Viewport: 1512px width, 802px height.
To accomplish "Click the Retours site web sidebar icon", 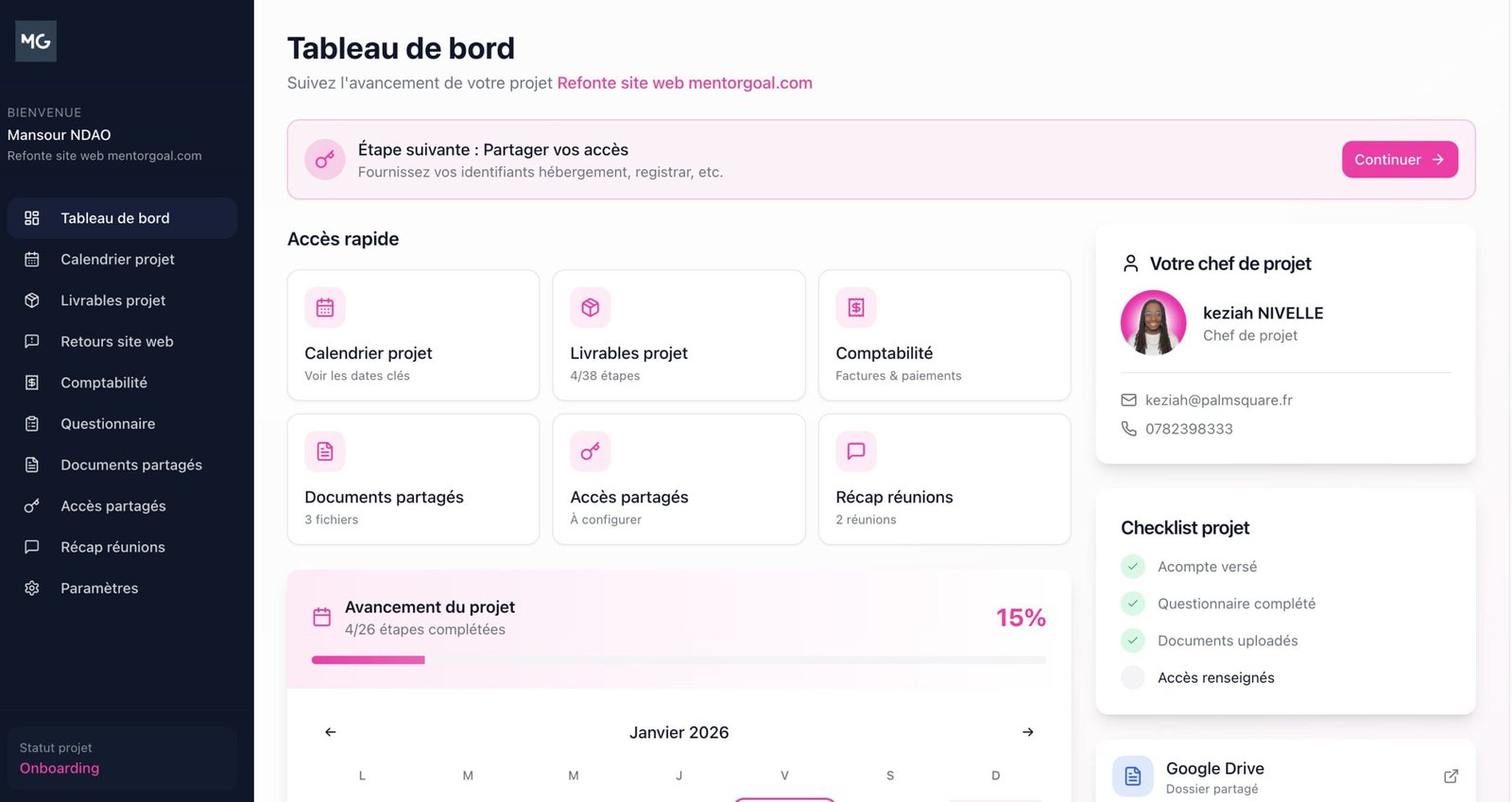I will click(32, 341).
